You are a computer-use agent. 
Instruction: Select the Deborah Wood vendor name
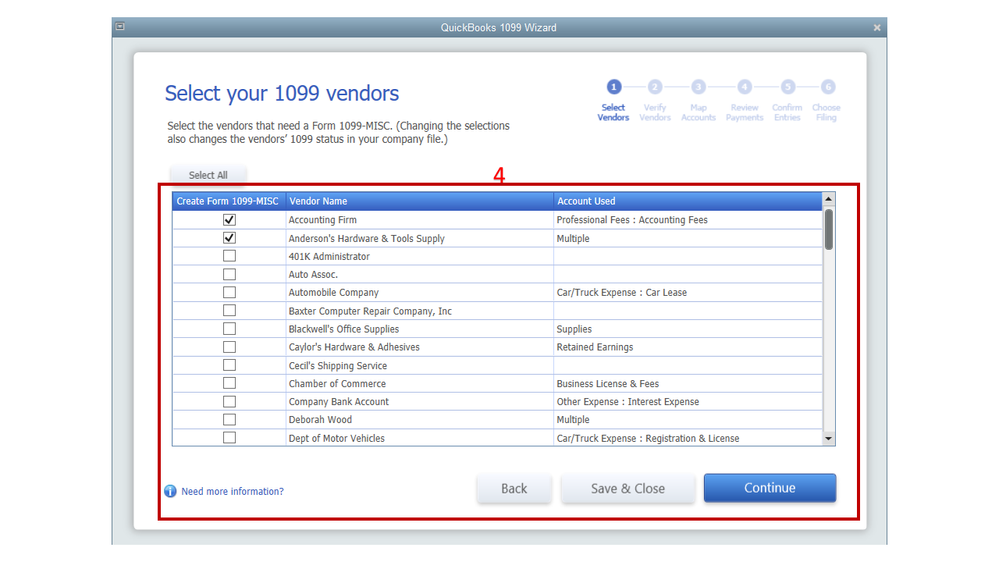click(320, 420)
